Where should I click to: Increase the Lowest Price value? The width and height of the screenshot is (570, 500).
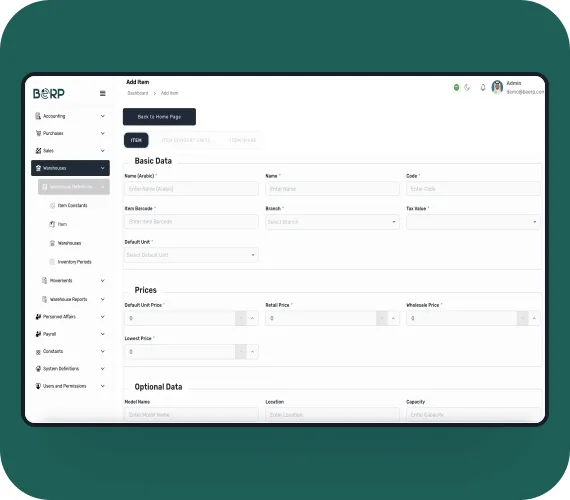252,352
